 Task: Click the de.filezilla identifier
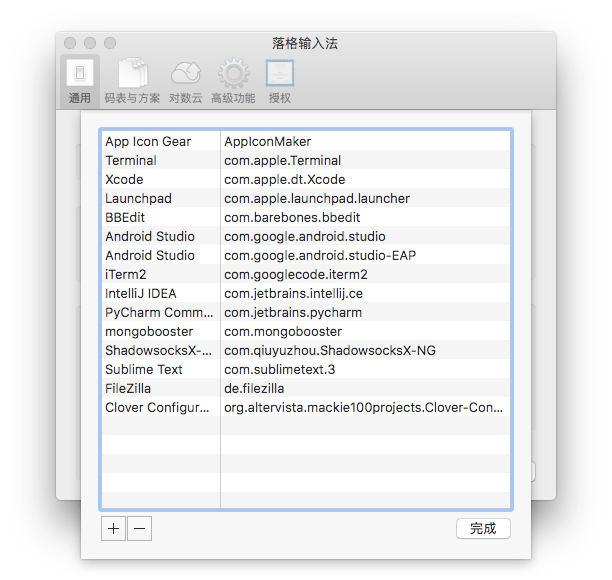click(x=254, y=389)
